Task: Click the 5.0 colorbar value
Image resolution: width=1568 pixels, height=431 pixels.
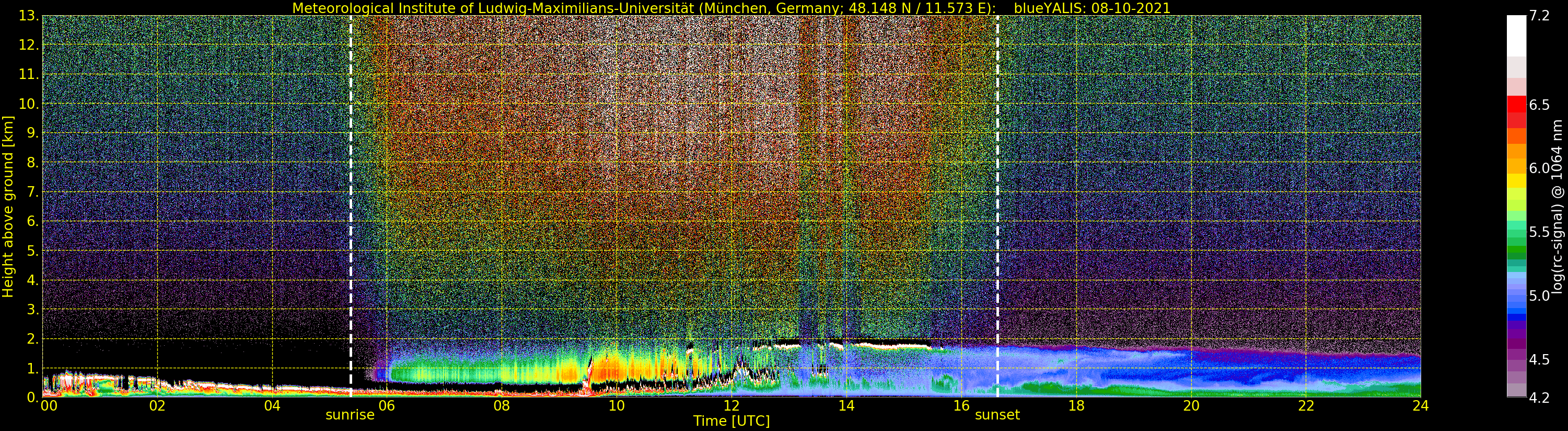Action: click(1539, 296)
